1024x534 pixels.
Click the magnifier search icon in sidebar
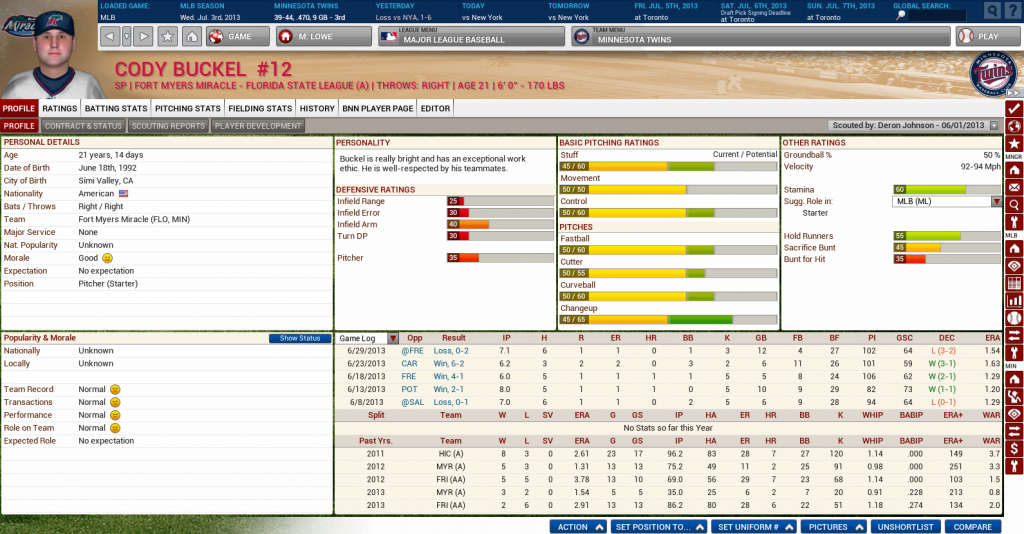1014,206
